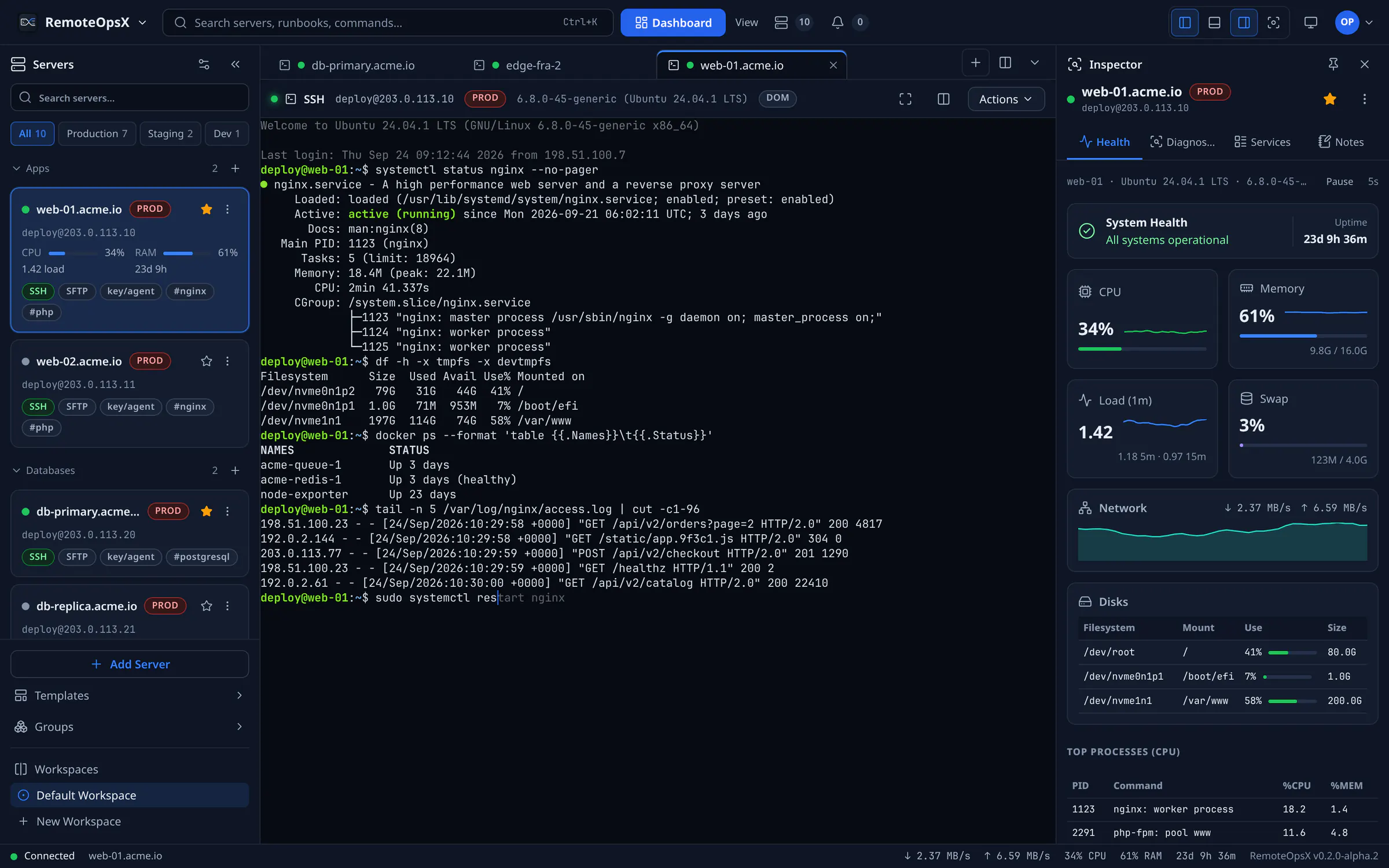Screen dimensions: 1389x868
Task: Open the tab list dropdown chevron
Action: pos(1035,62)
